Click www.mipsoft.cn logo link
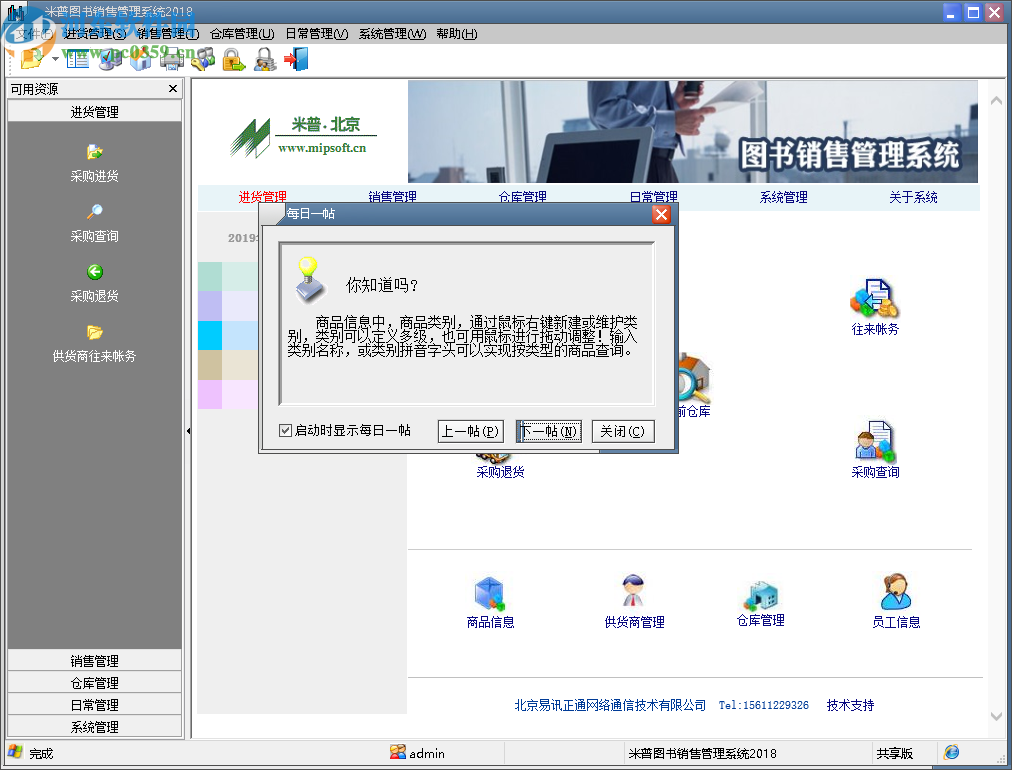Viewport: 1012px width, 770px height. tap(322, 148)
